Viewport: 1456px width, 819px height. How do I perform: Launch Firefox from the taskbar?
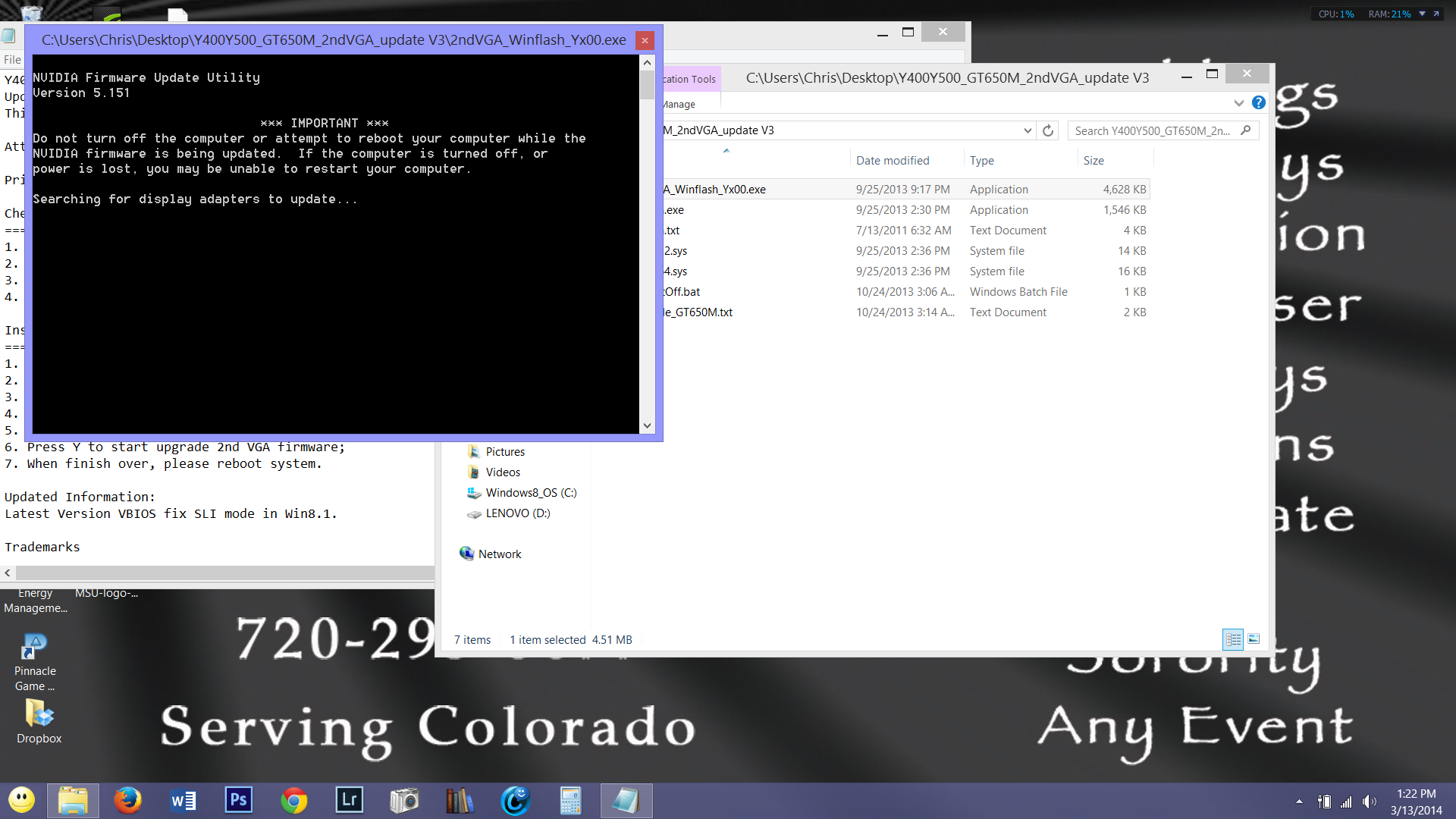(x=127, y=800)
